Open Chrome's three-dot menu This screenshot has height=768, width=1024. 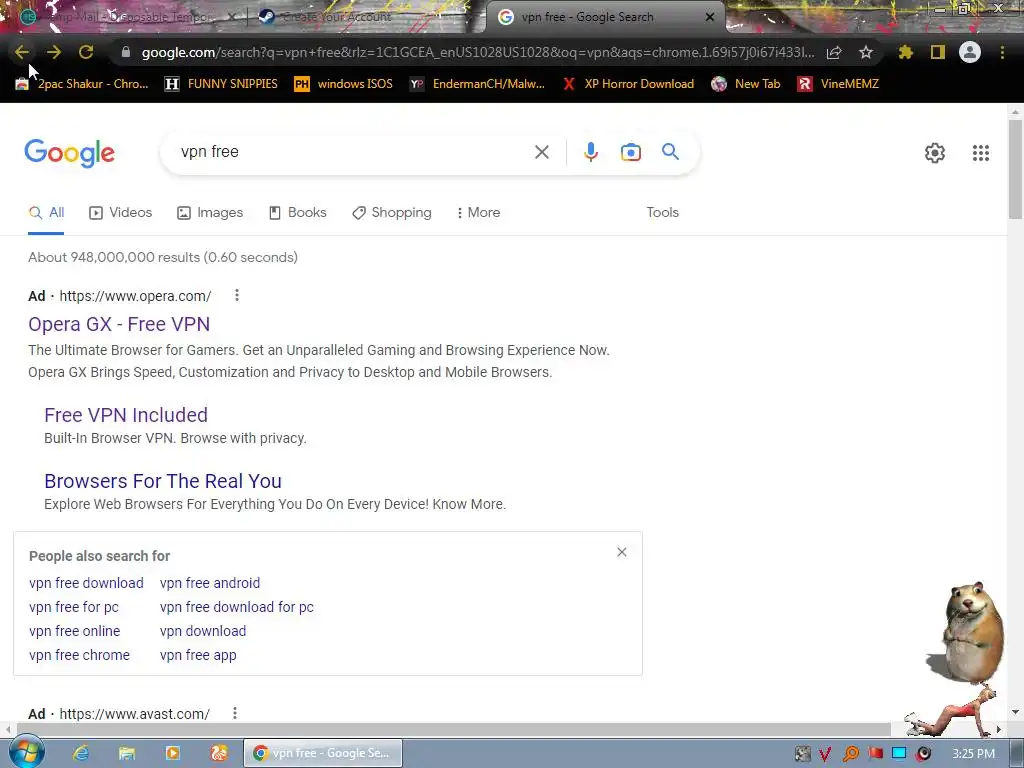tap(1002, 52)
